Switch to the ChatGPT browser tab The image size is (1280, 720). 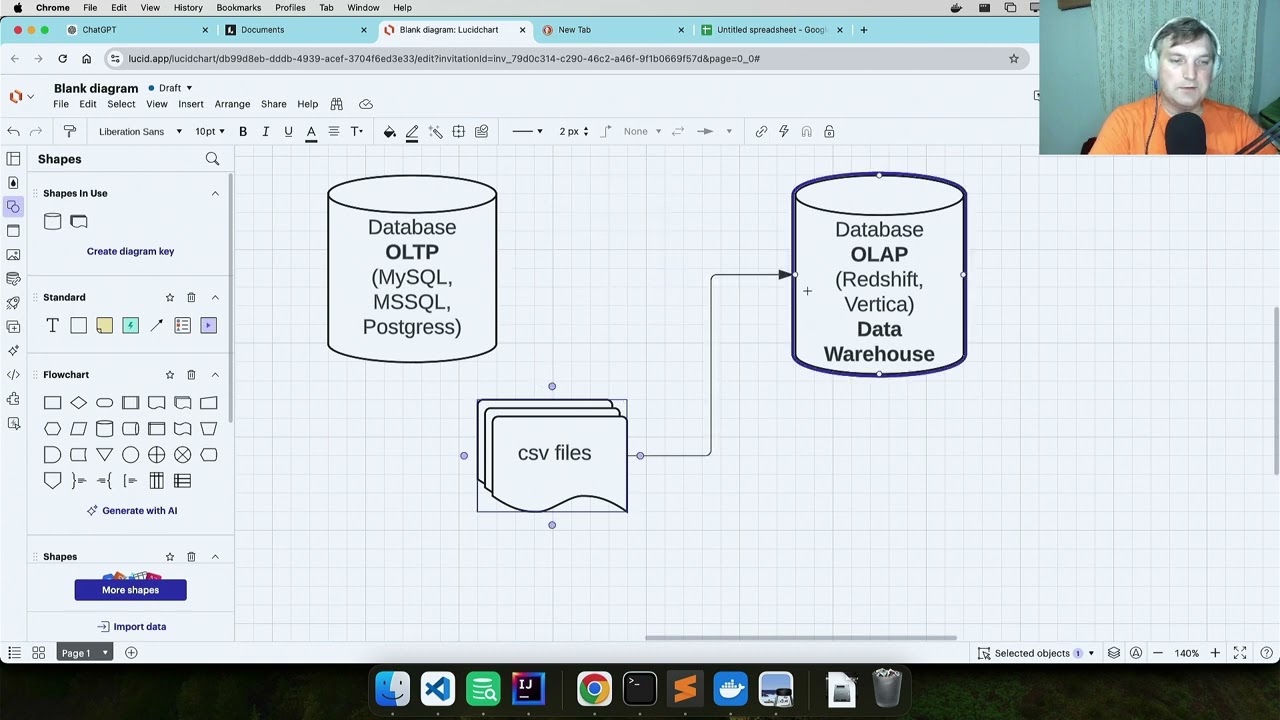click(136, 30)
